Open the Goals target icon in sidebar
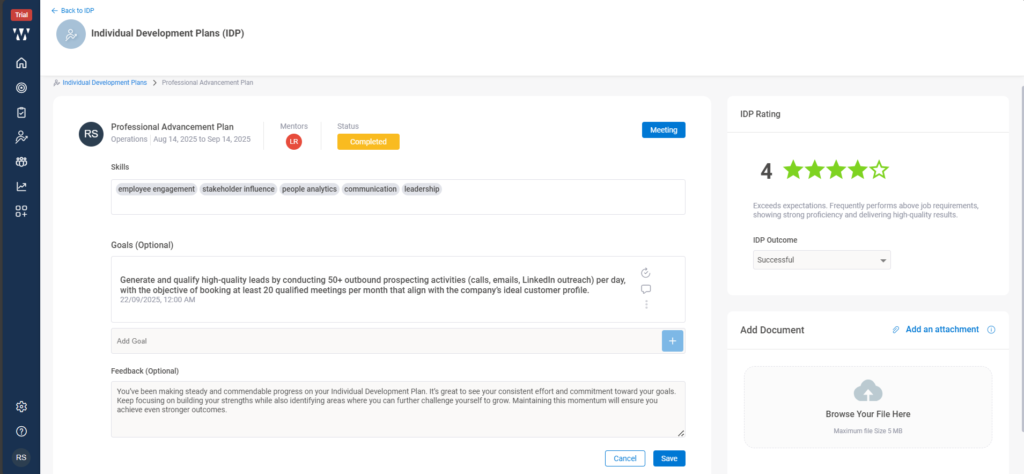The width and height of the screenshot is (1024, 474). point(22,88)
